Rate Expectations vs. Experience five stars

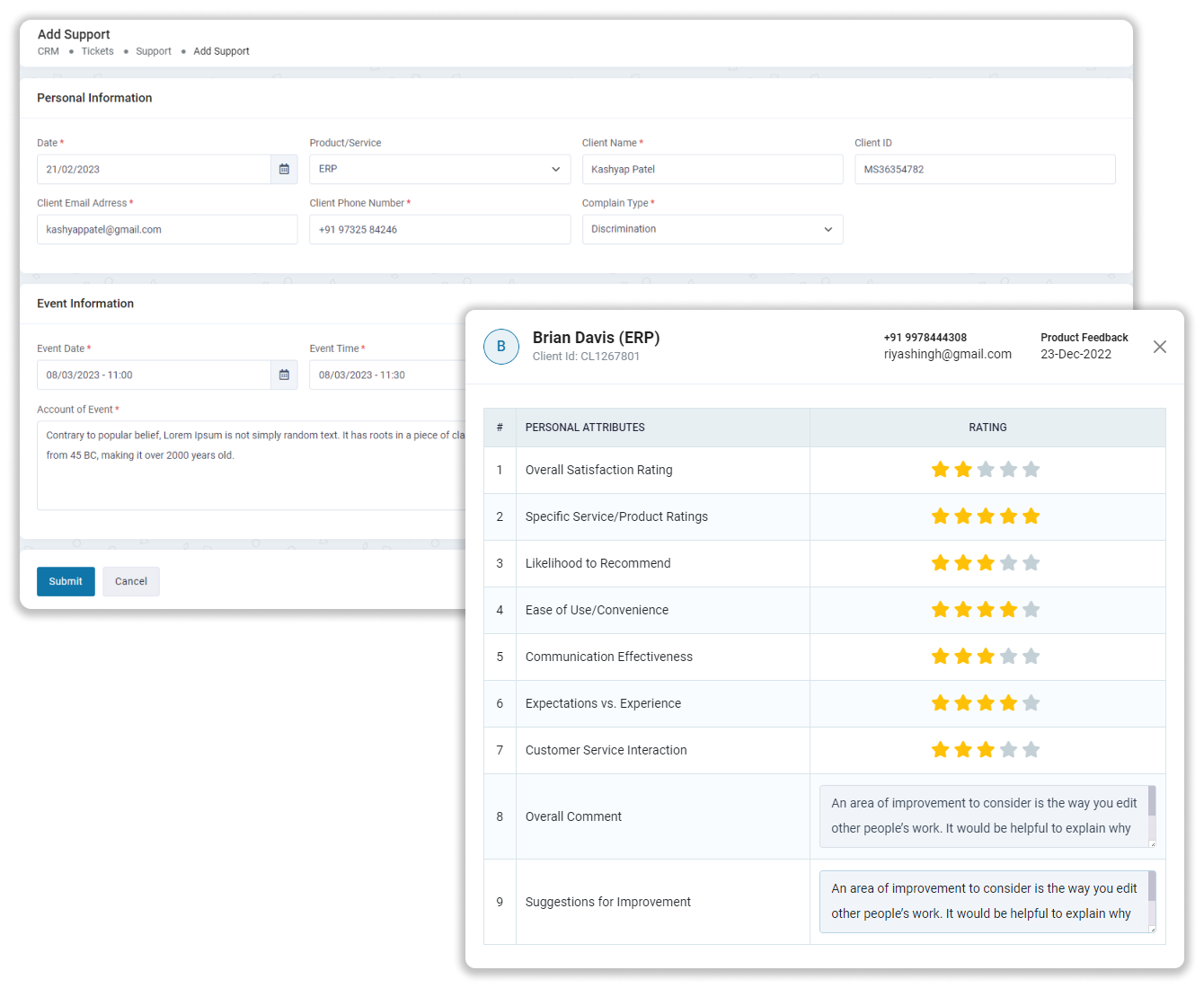(x=1031, y=703)
